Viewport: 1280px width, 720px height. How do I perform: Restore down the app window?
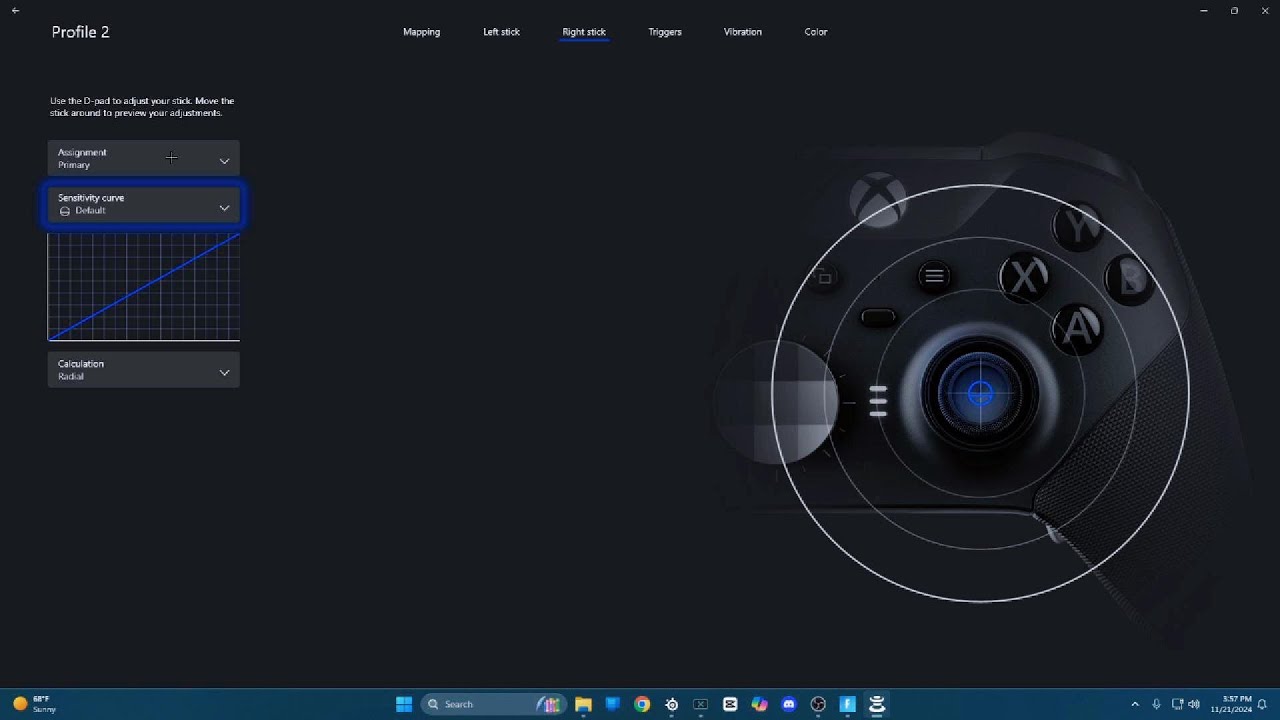pos(1234,10)
